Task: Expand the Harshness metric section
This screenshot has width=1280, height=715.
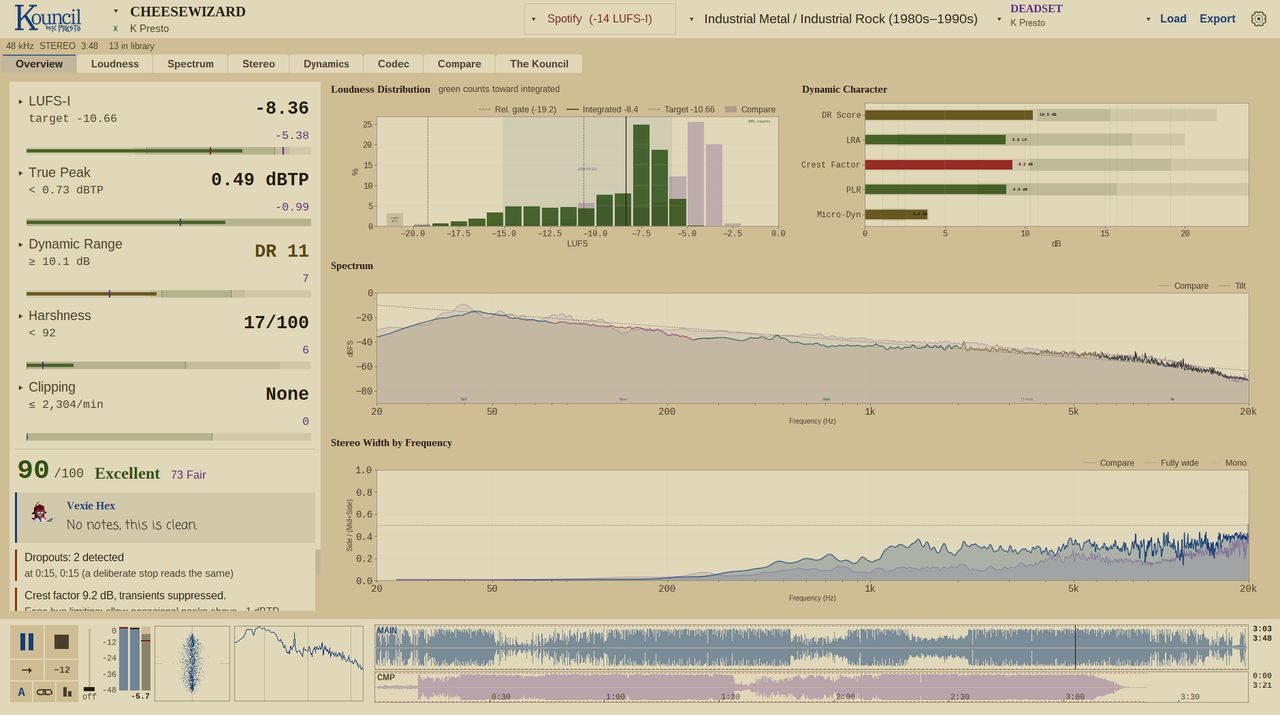Action: point(20,316)
